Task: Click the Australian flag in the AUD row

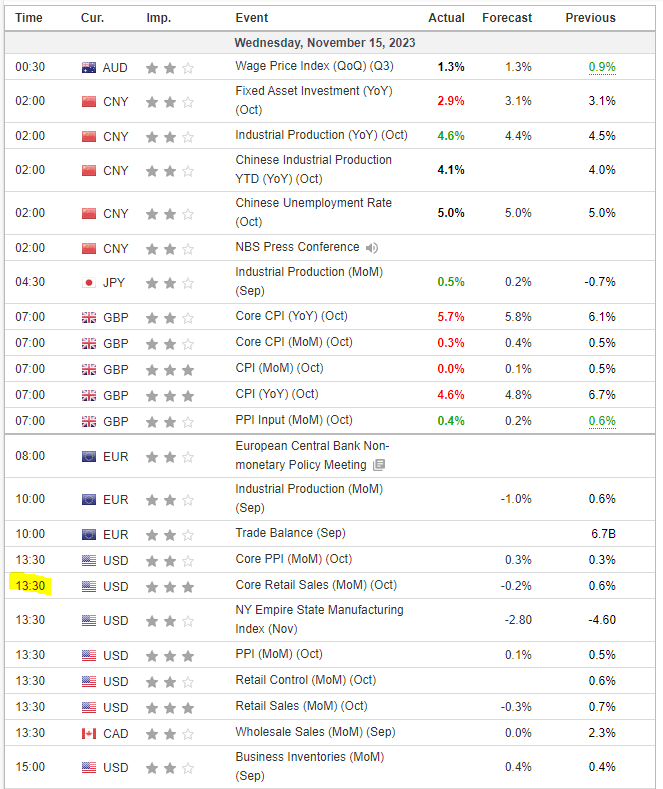Action: pos(90,68)
